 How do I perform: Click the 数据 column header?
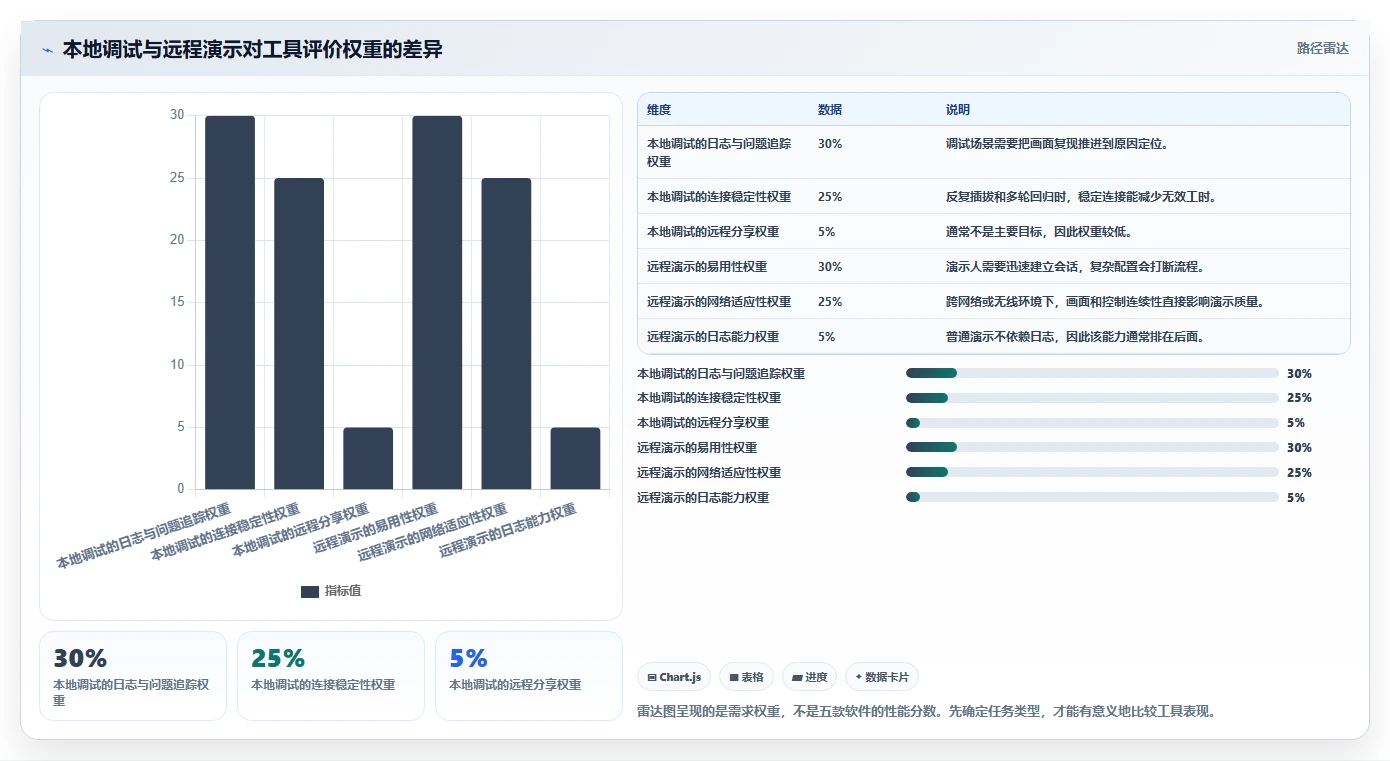[830, 110]
